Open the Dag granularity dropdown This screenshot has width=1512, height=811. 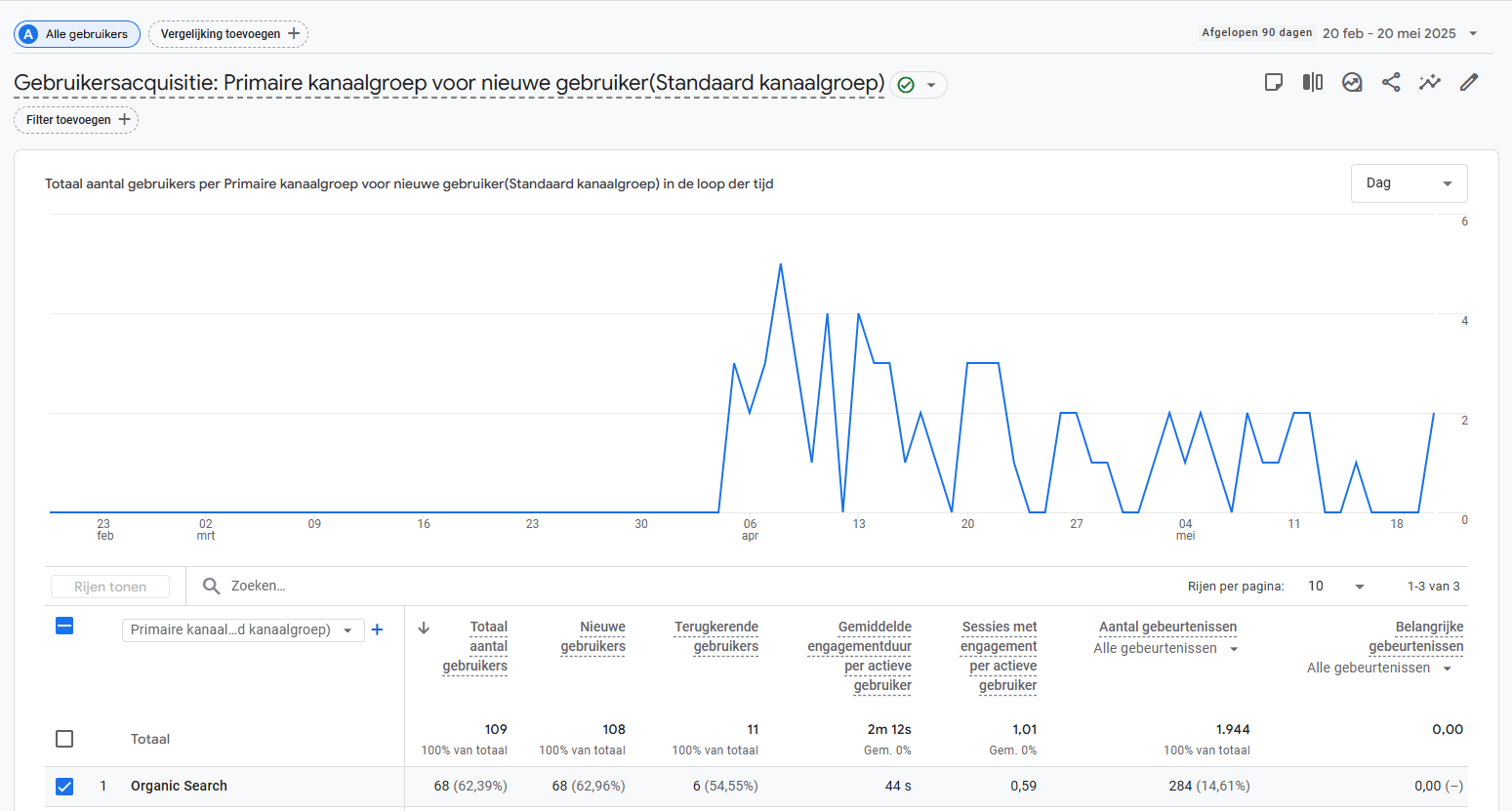(1409, 183)
